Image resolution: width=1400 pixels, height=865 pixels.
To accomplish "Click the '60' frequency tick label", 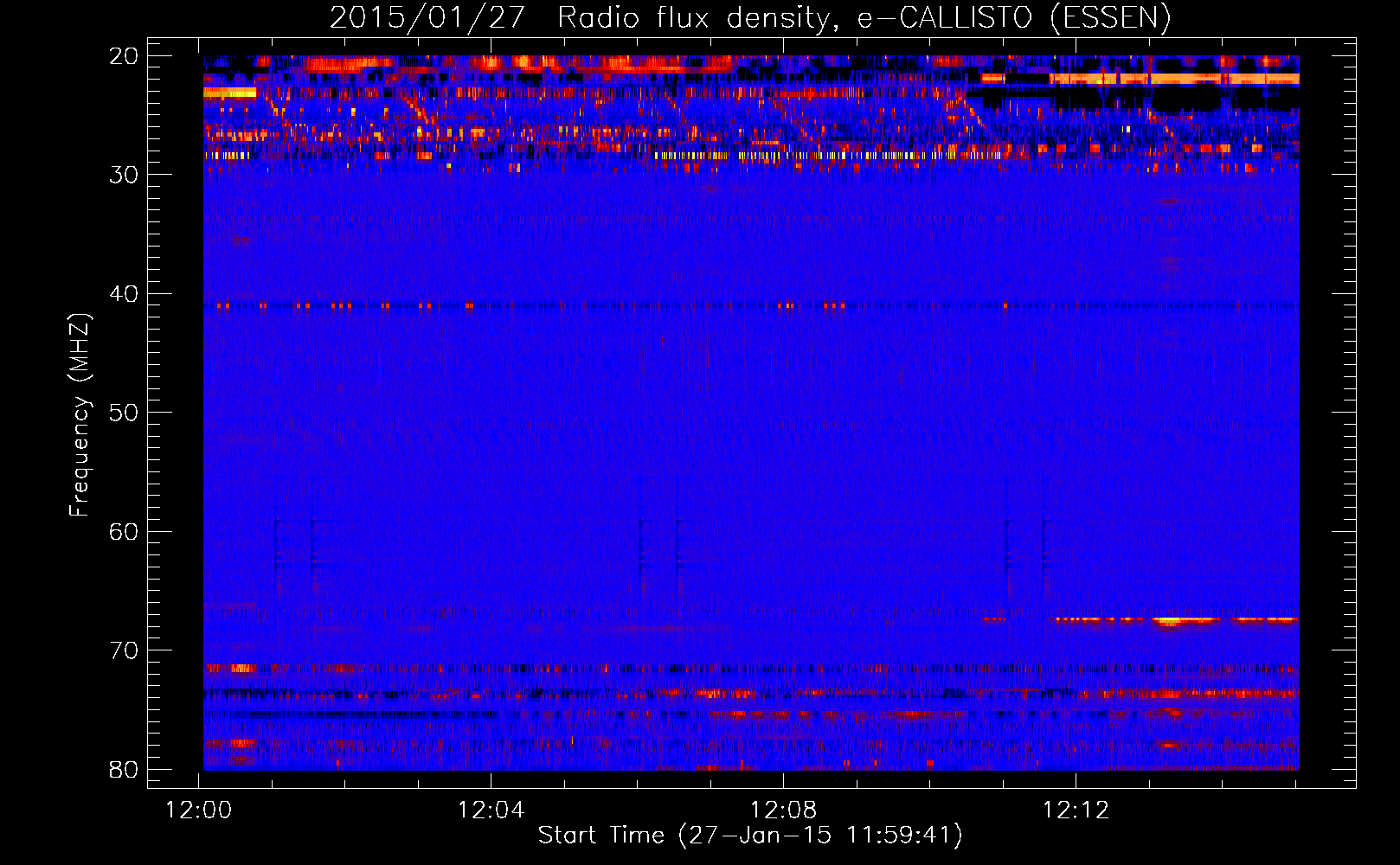I will click(x=124, y=531).
